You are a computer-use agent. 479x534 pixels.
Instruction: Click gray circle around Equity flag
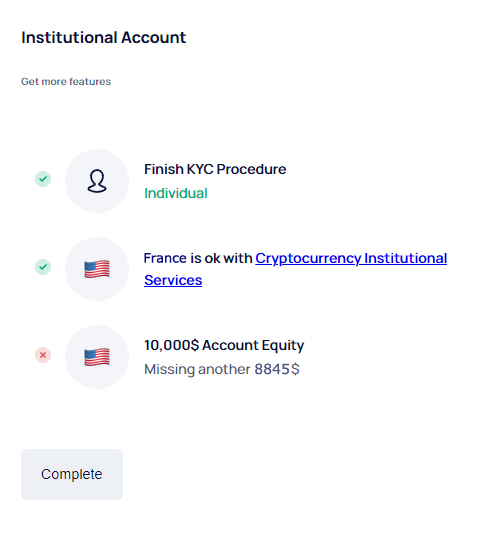click(97, 357)
